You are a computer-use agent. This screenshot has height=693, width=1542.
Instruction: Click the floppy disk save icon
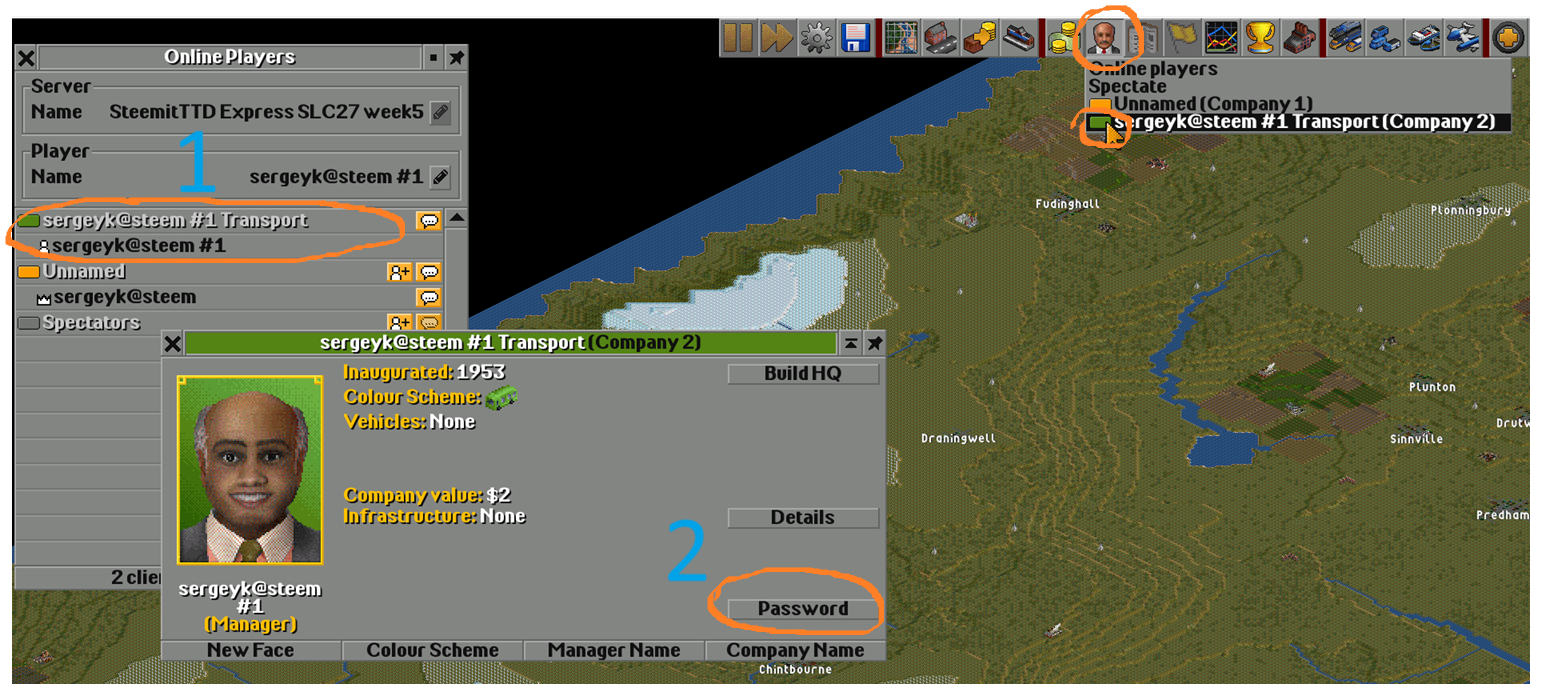(x=855, y=38)
